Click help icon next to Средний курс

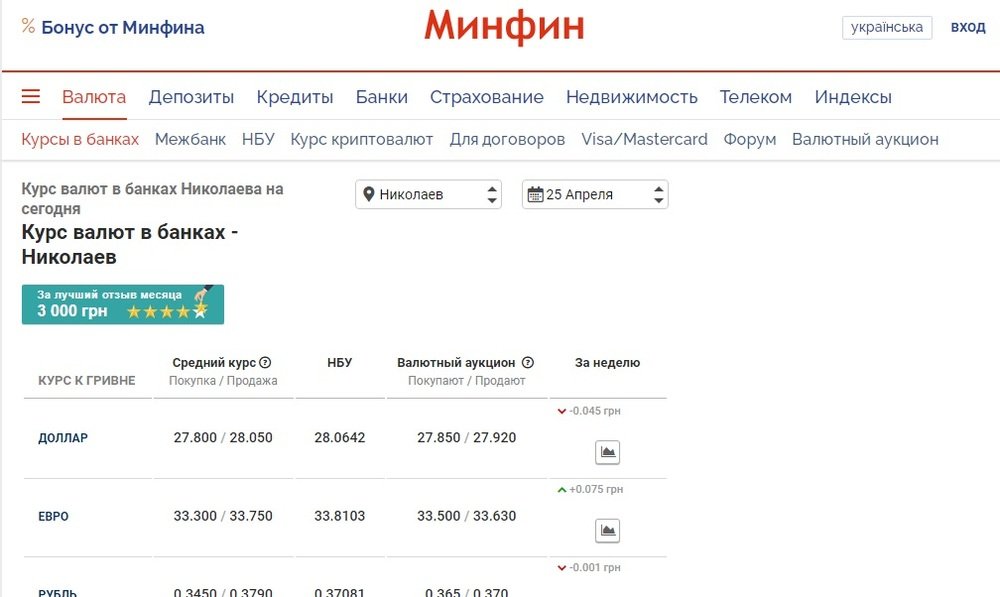[x=265, y=362]
